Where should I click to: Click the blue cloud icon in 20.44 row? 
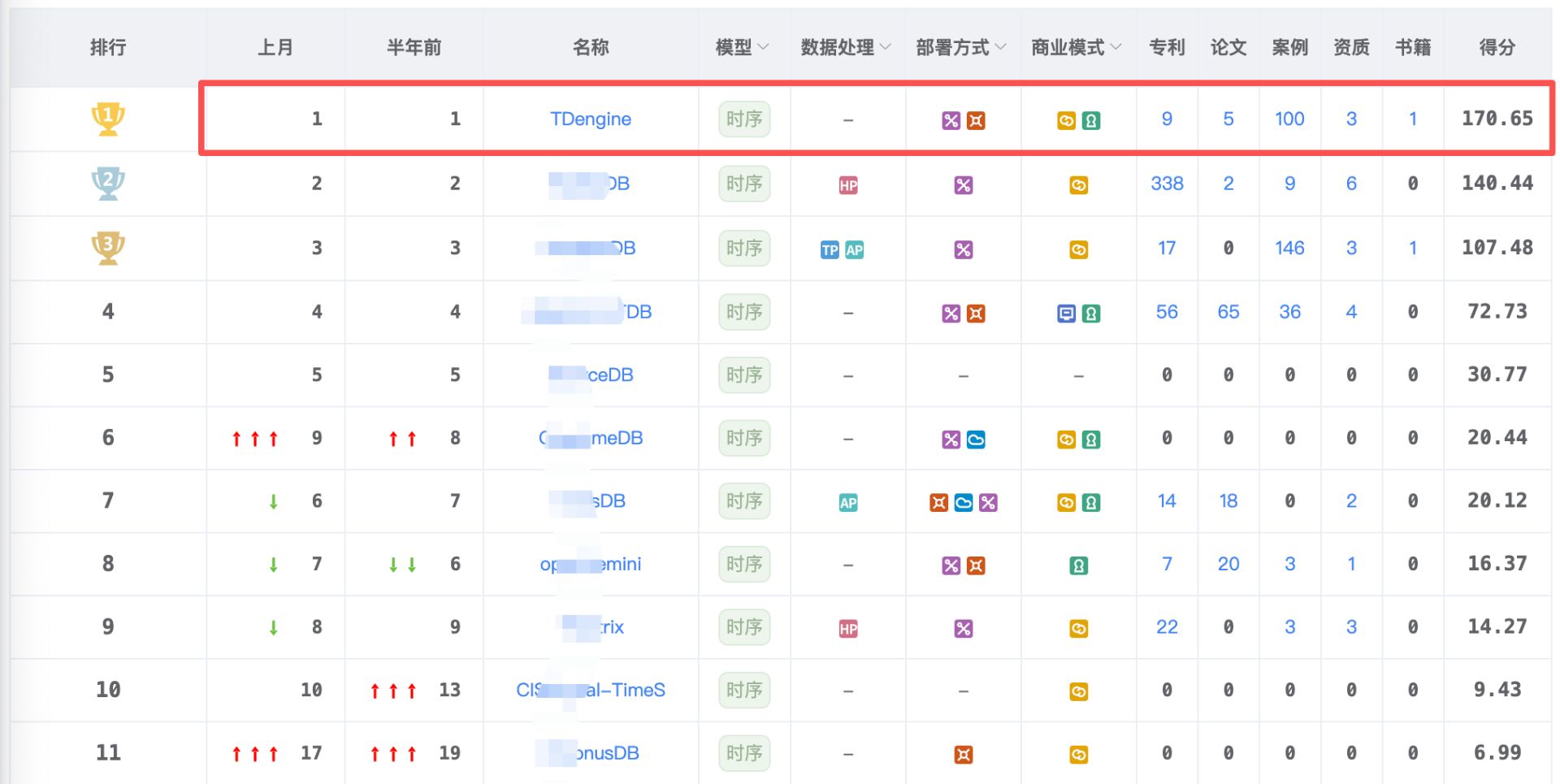[976, 440]
